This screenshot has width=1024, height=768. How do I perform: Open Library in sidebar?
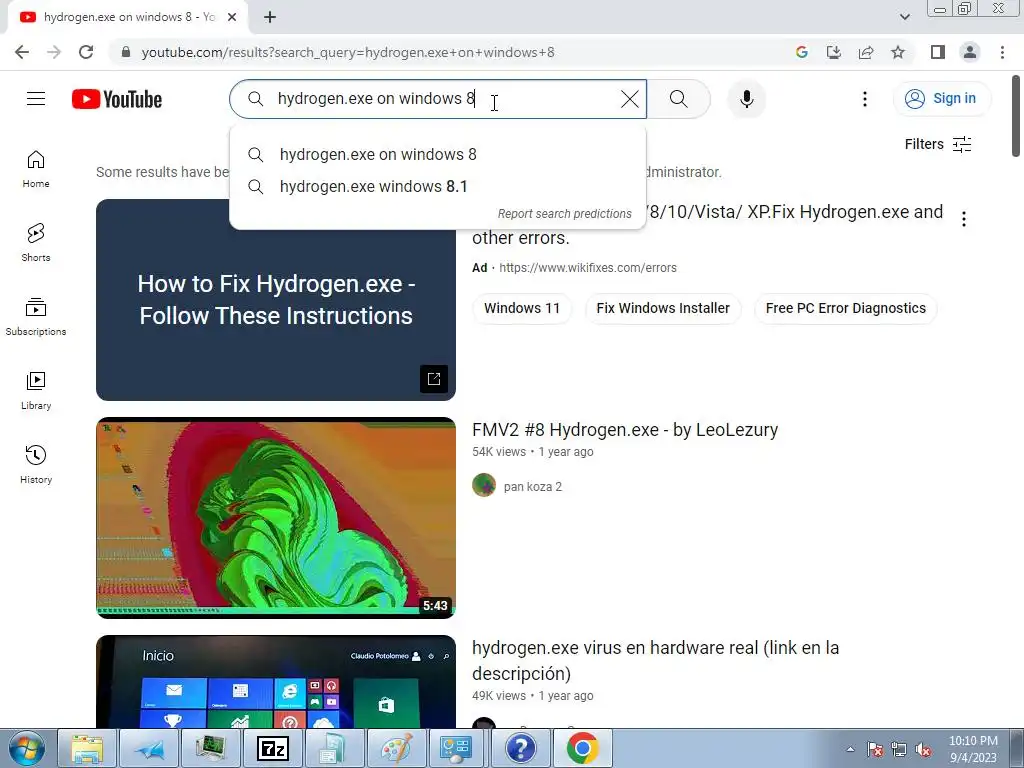36,391
